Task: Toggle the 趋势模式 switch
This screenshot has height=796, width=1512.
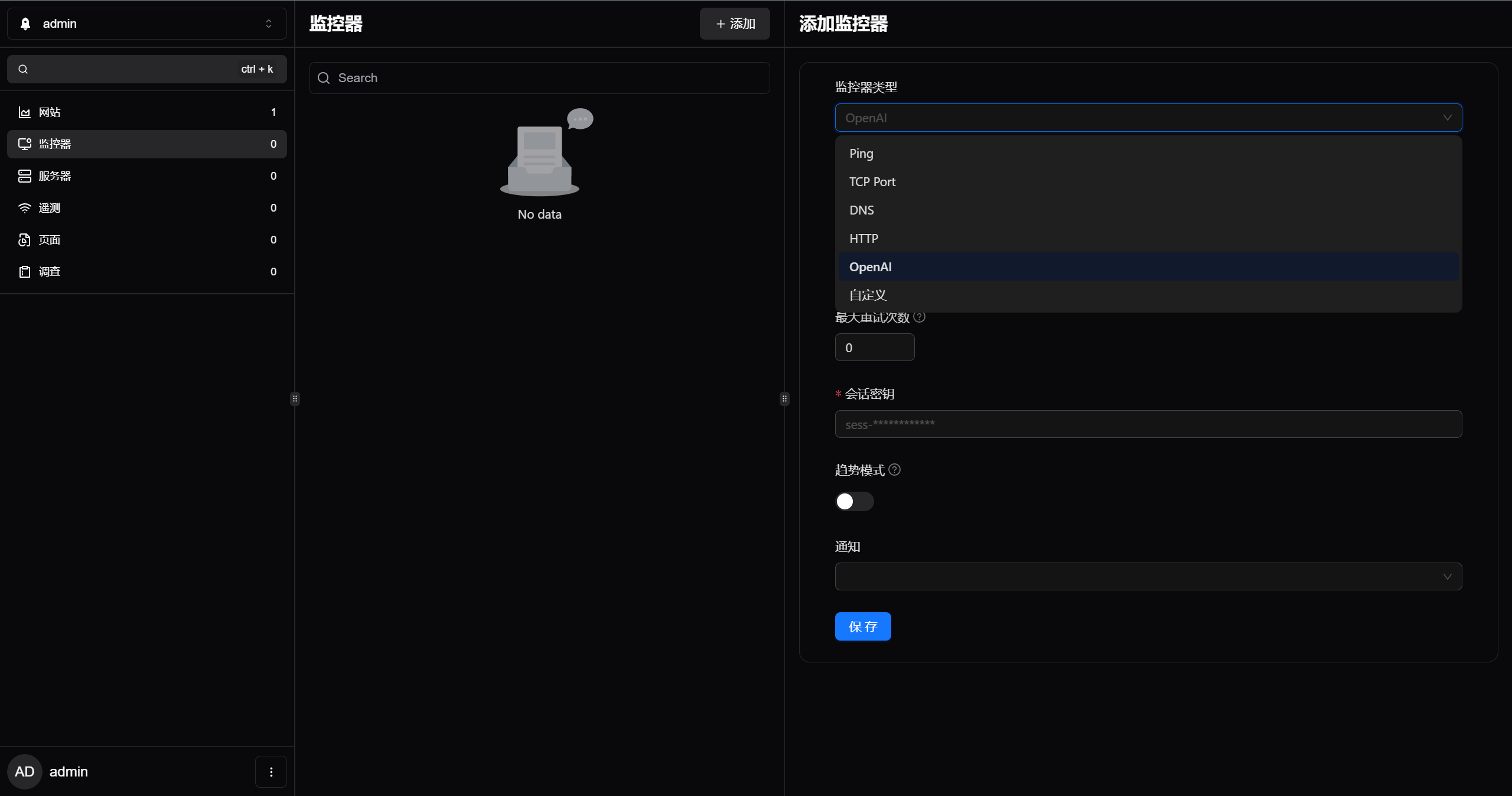Action: 854,502
